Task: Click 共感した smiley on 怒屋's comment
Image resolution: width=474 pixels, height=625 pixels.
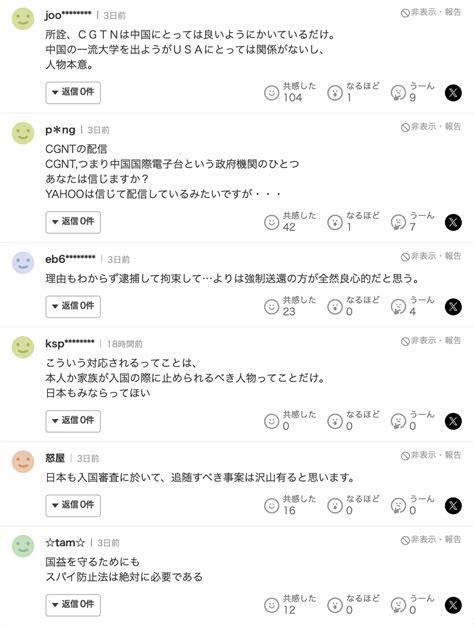Action: click(x=271, y=506)
